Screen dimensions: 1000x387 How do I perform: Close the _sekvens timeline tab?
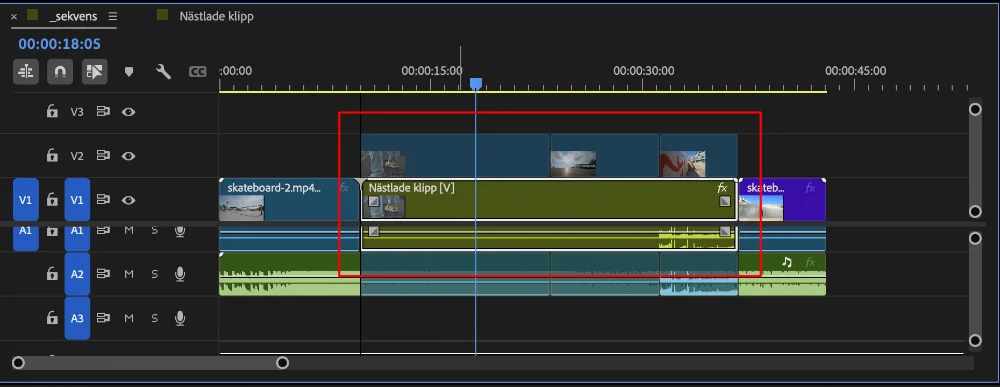pos(14,17)
